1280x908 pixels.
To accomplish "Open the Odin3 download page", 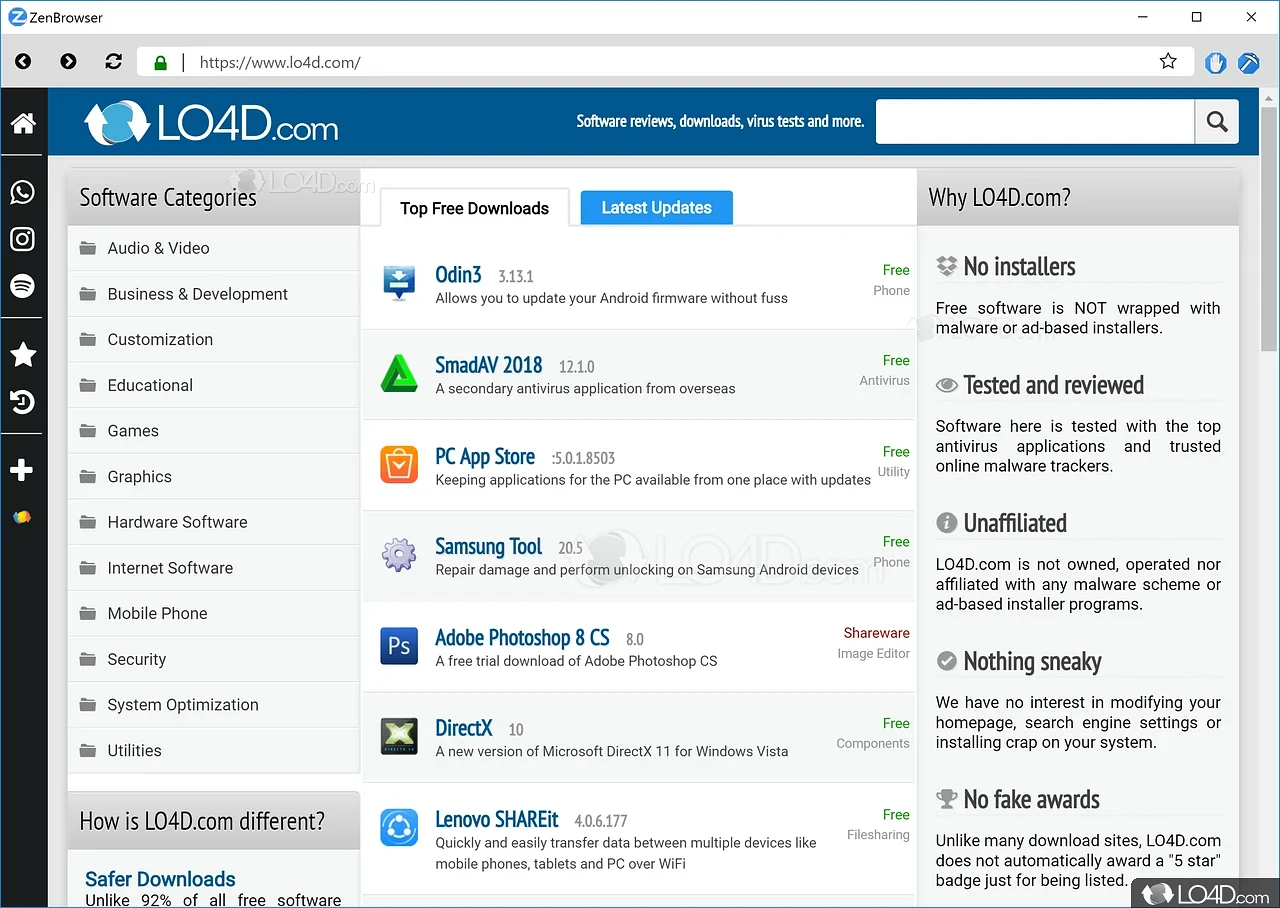I will click(458, 273).
